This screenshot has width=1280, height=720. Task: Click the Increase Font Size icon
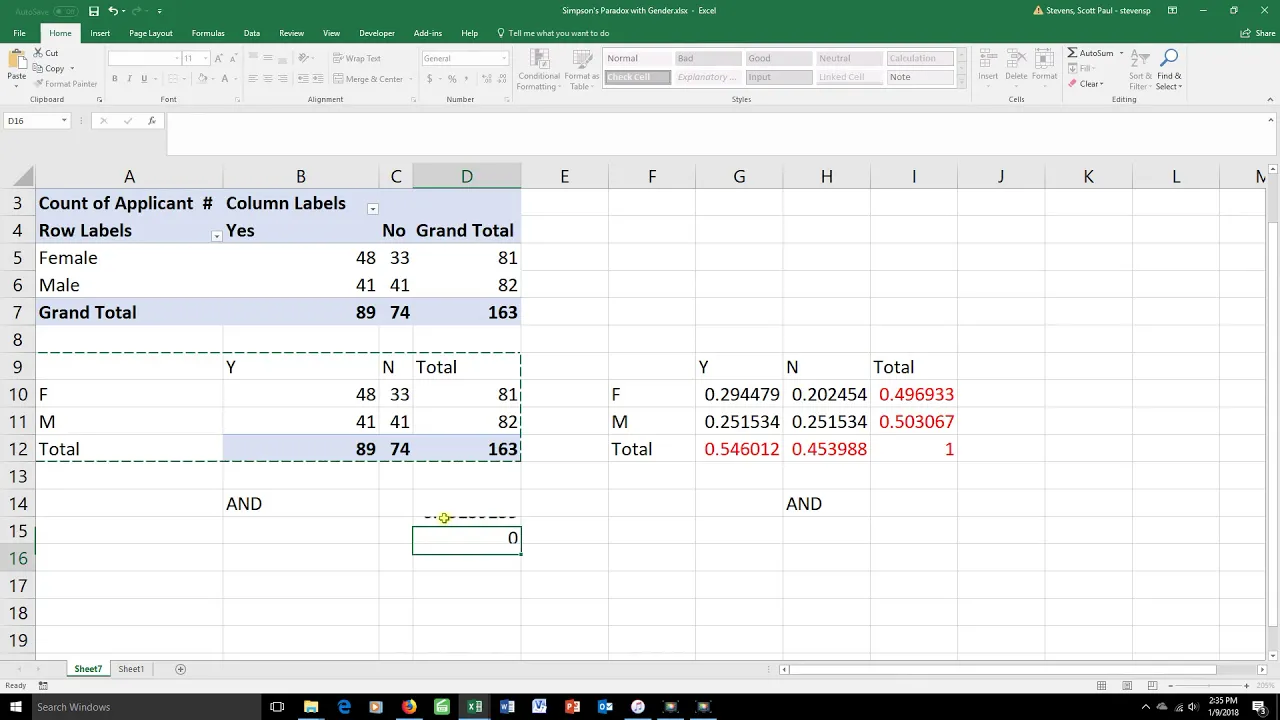tap(217, 58)
